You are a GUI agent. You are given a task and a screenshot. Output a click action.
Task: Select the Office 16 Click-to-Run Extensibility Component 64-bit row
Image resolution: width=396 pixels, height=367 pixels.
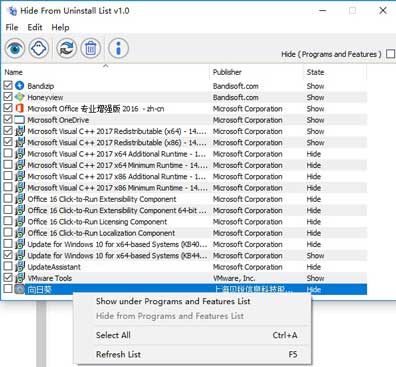pyautogui.click(x=185, y=210)
